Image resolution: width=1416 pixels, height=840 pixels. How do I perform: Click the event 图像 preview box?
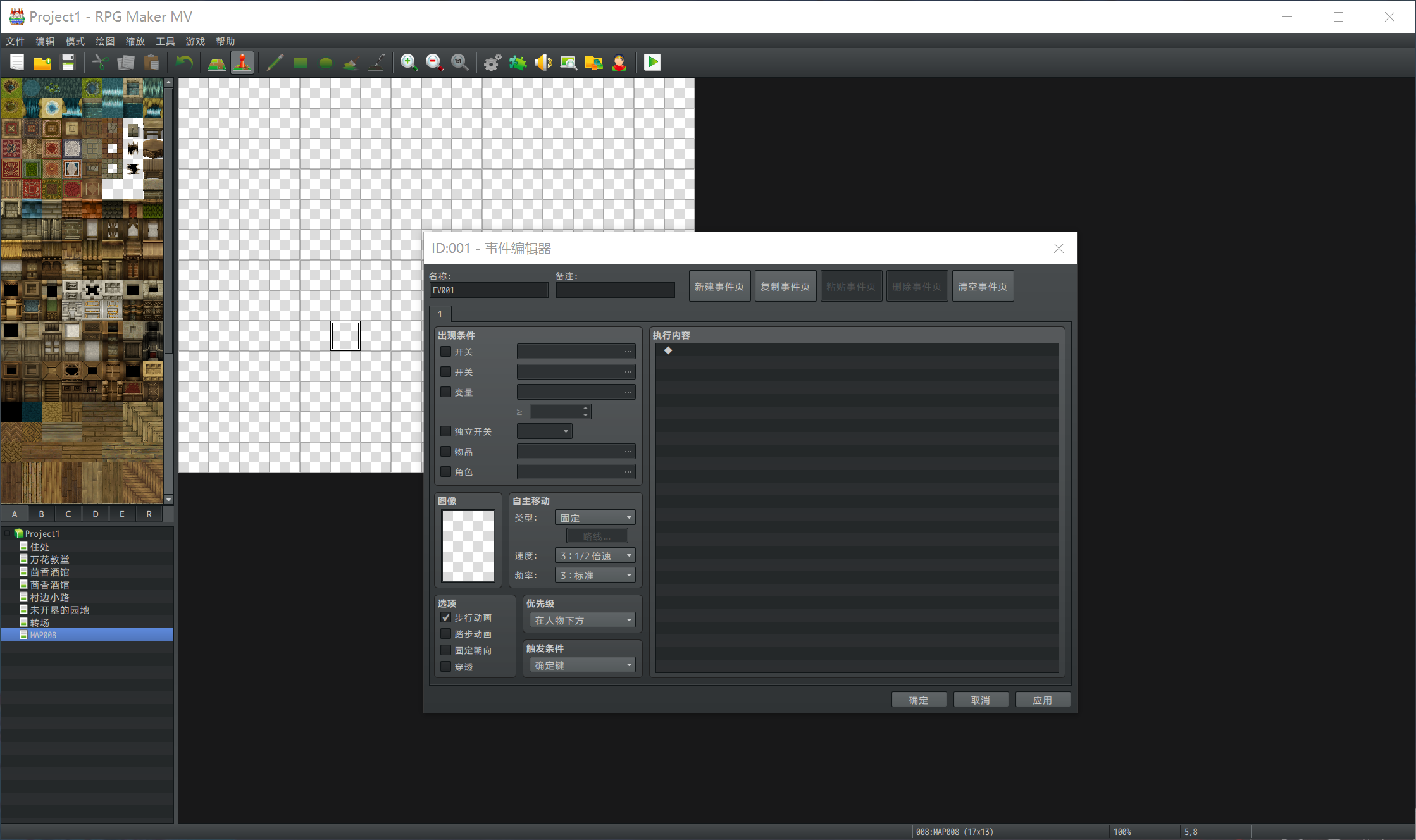coord(468,546)
